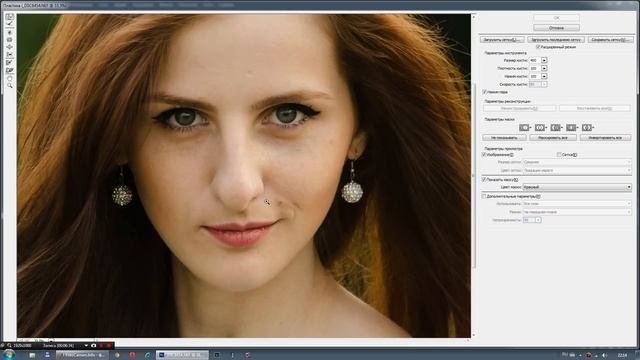This screenshot has width=640, height=360.
Task: Open the mesh size dropdown
Action: 577,162
